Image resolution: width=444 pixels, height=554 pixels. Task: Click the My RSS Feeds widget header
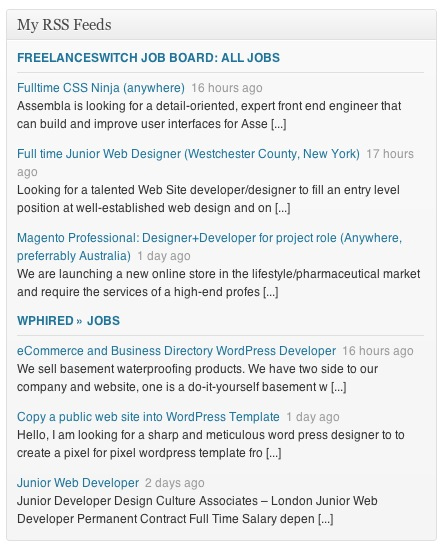coord(221,25)
